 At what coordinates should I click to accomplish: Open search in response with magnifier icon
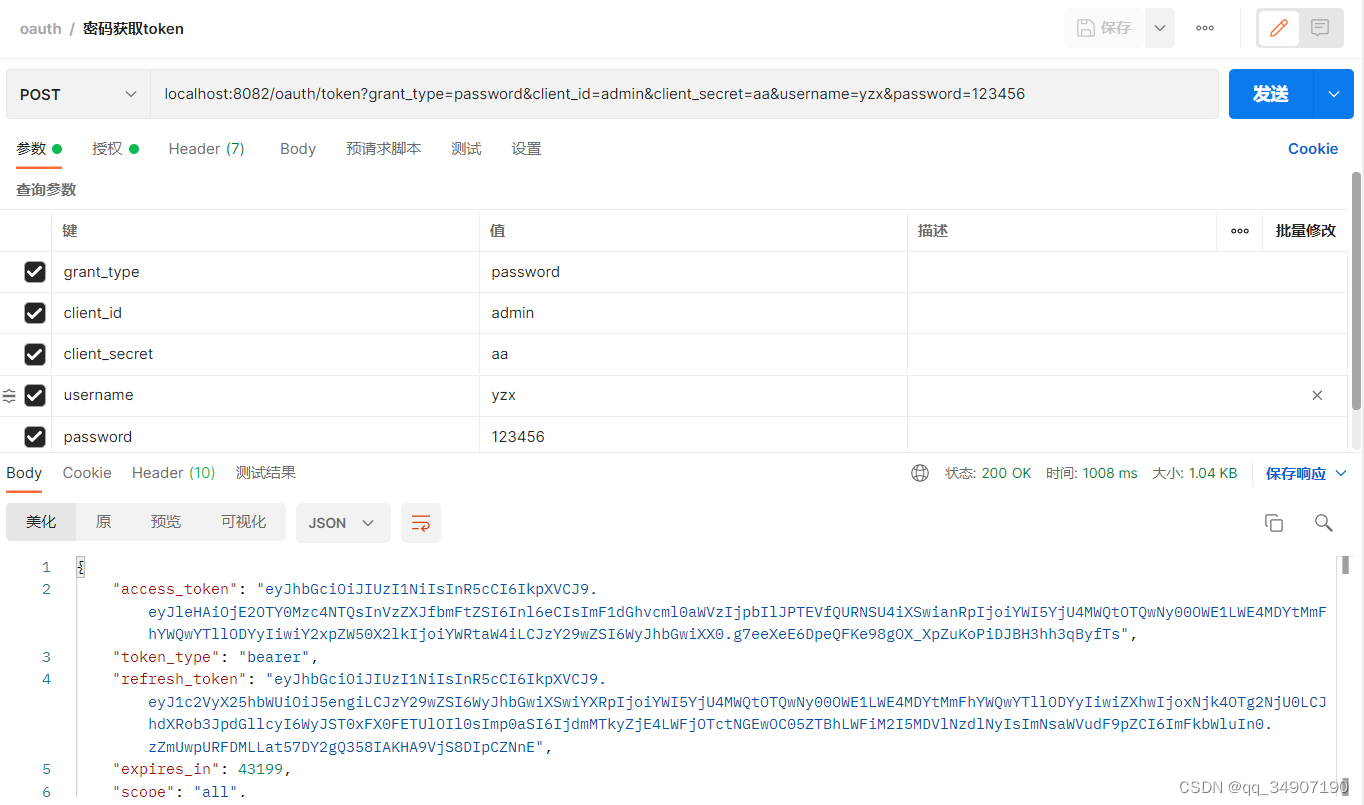[1323, 523]
